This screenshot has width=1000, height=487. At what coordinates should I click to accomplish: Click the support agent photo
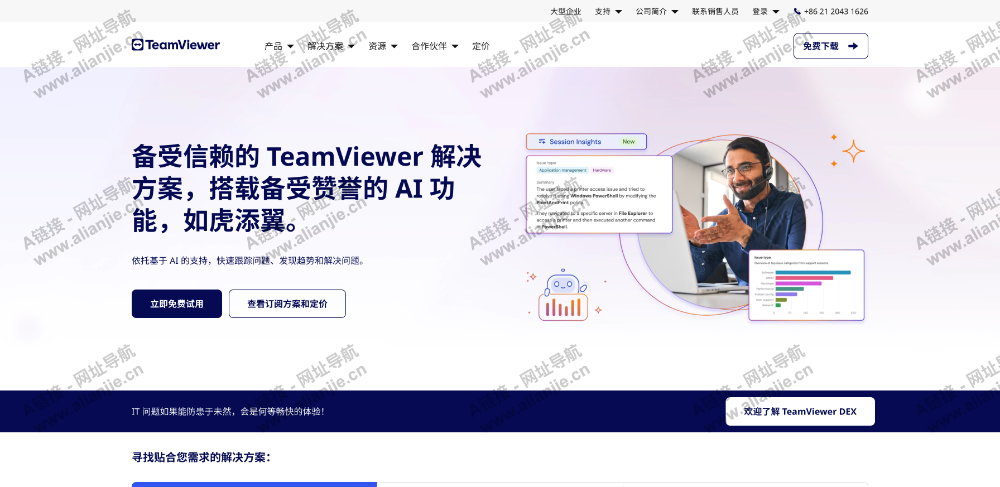(724, 223)
